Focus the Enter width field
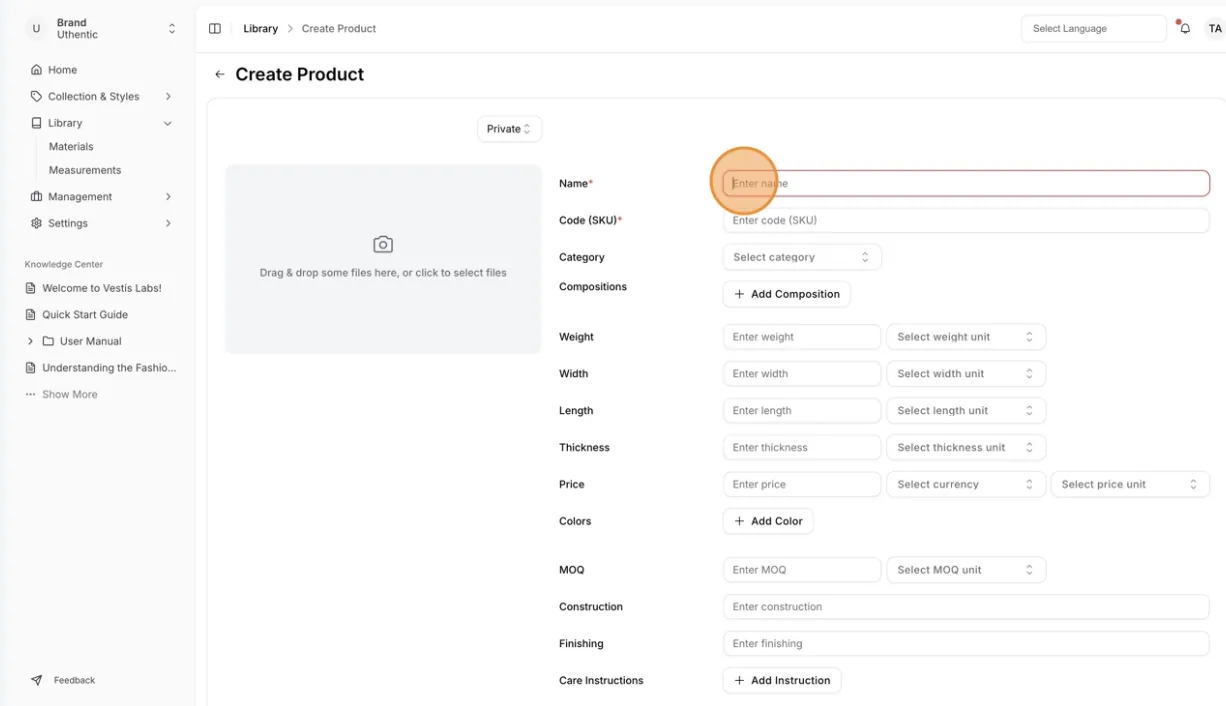Screen dimensions: 1226x706 click(x=802, y=374)
